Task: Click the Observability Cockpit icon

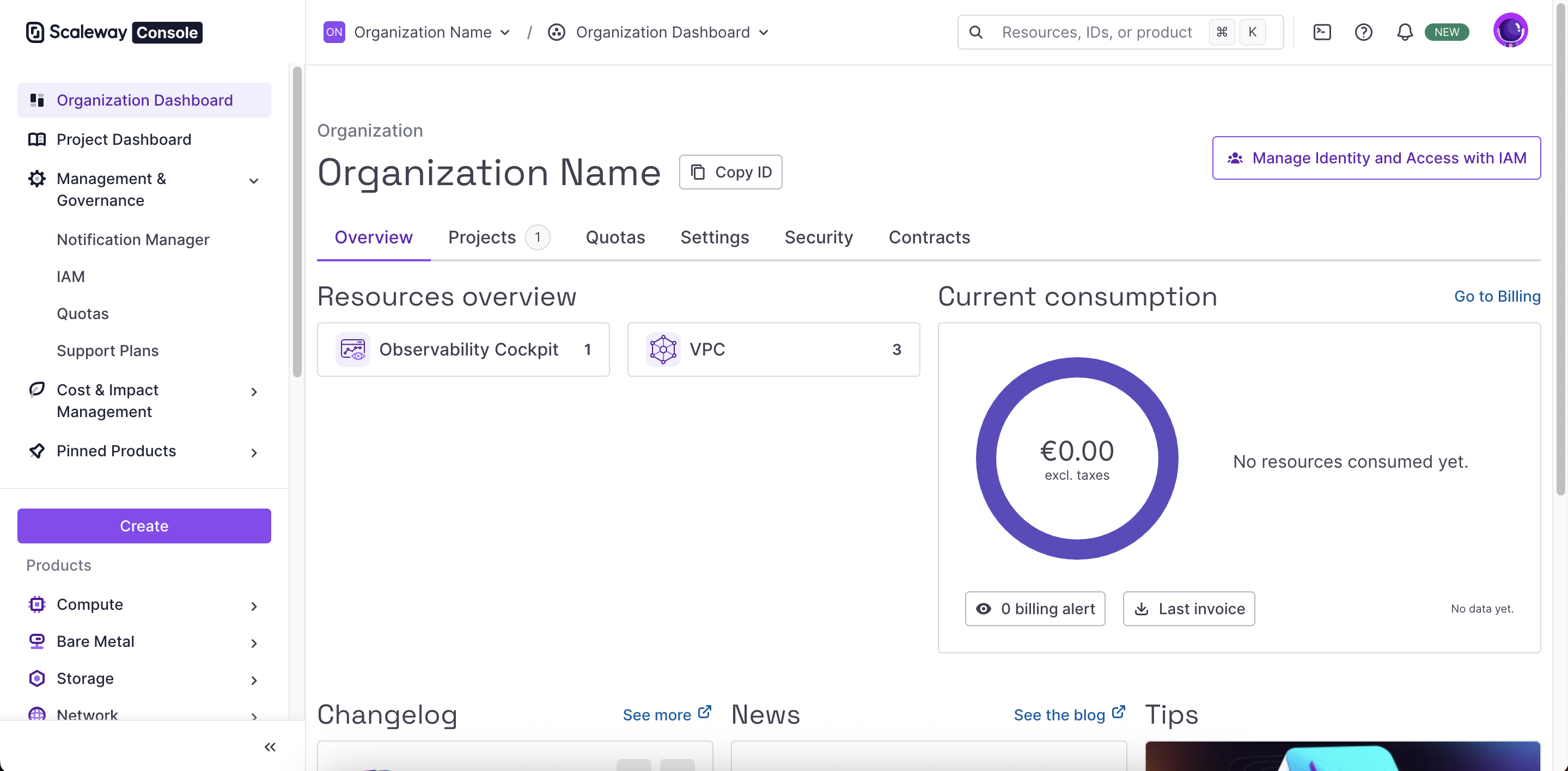Action: (x=352, y=350)
